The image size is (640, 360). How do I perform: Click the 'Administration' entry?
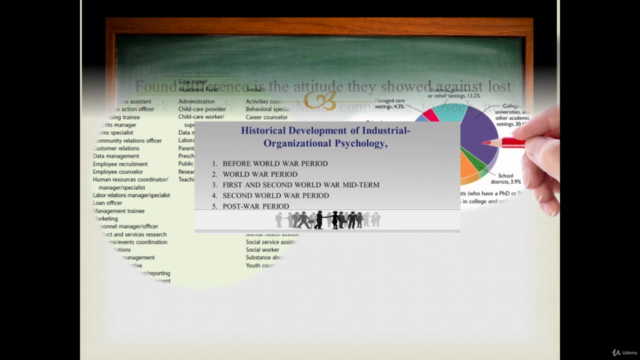pos(196,101)
